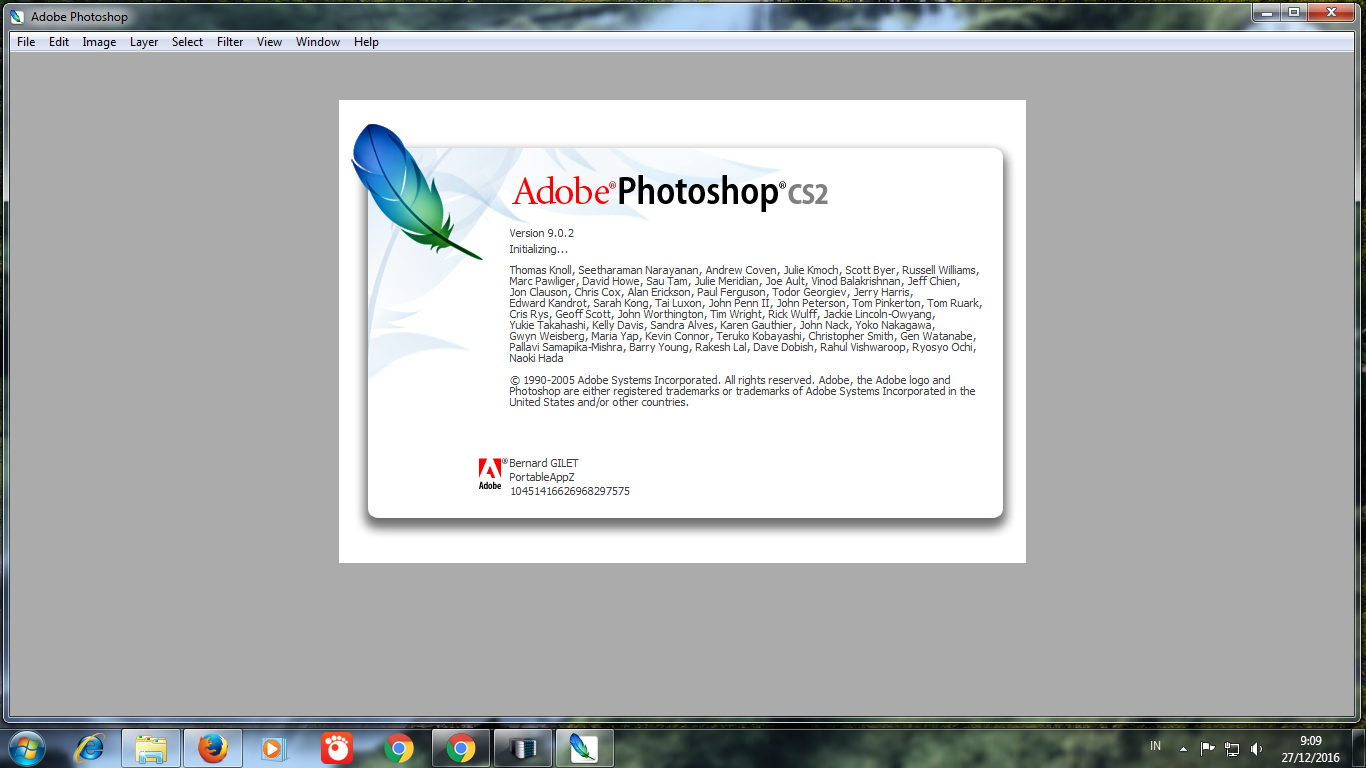Click the serial number 1045141662696829​7575
This screenshot has width=1366, height=768.
point(570,491)
